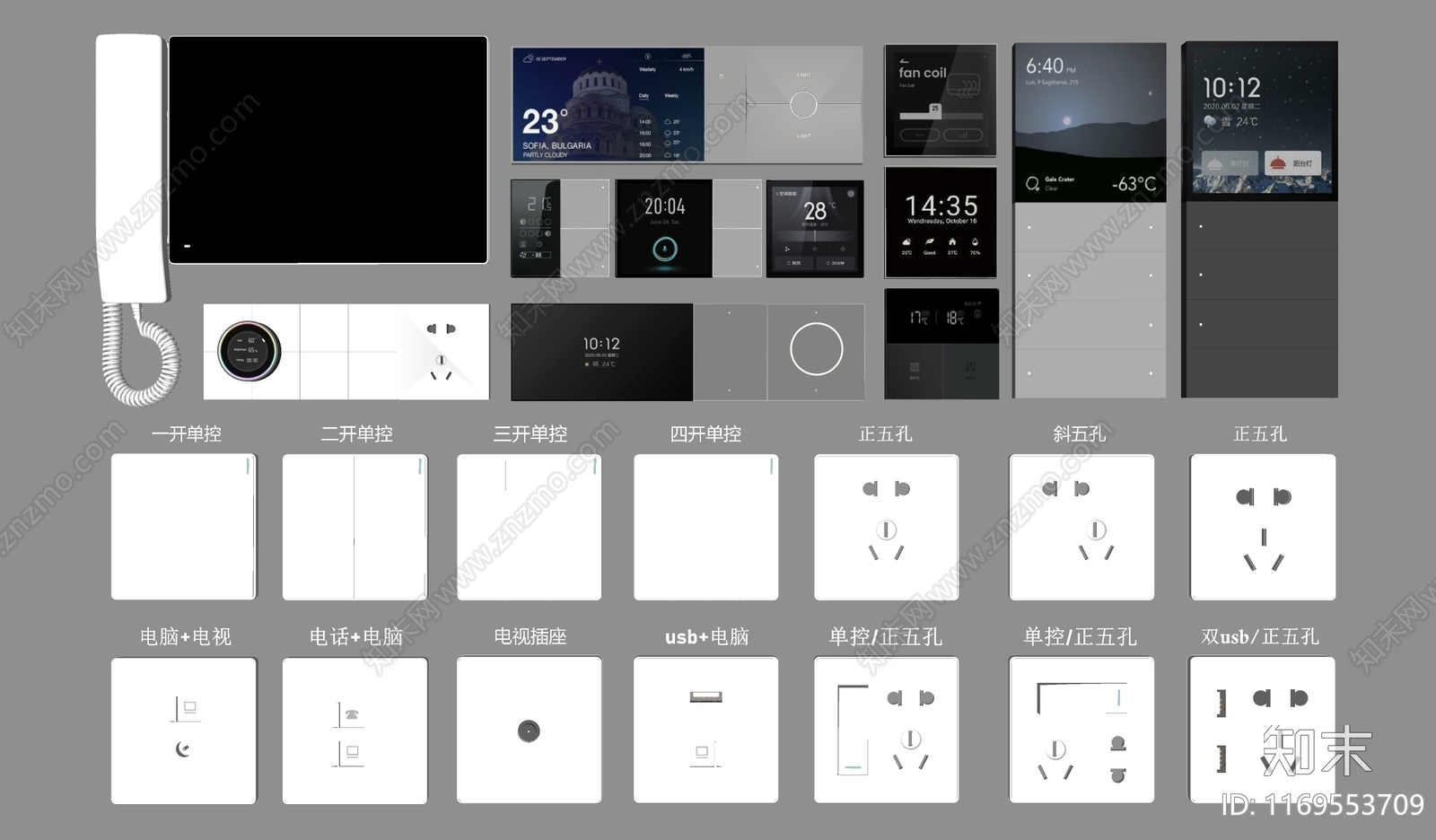Viewport: 1436px width, 840px height.
Task: Click lower USB port on 双usb/正五孔 panel
Action: click(x=1221, y=758)
